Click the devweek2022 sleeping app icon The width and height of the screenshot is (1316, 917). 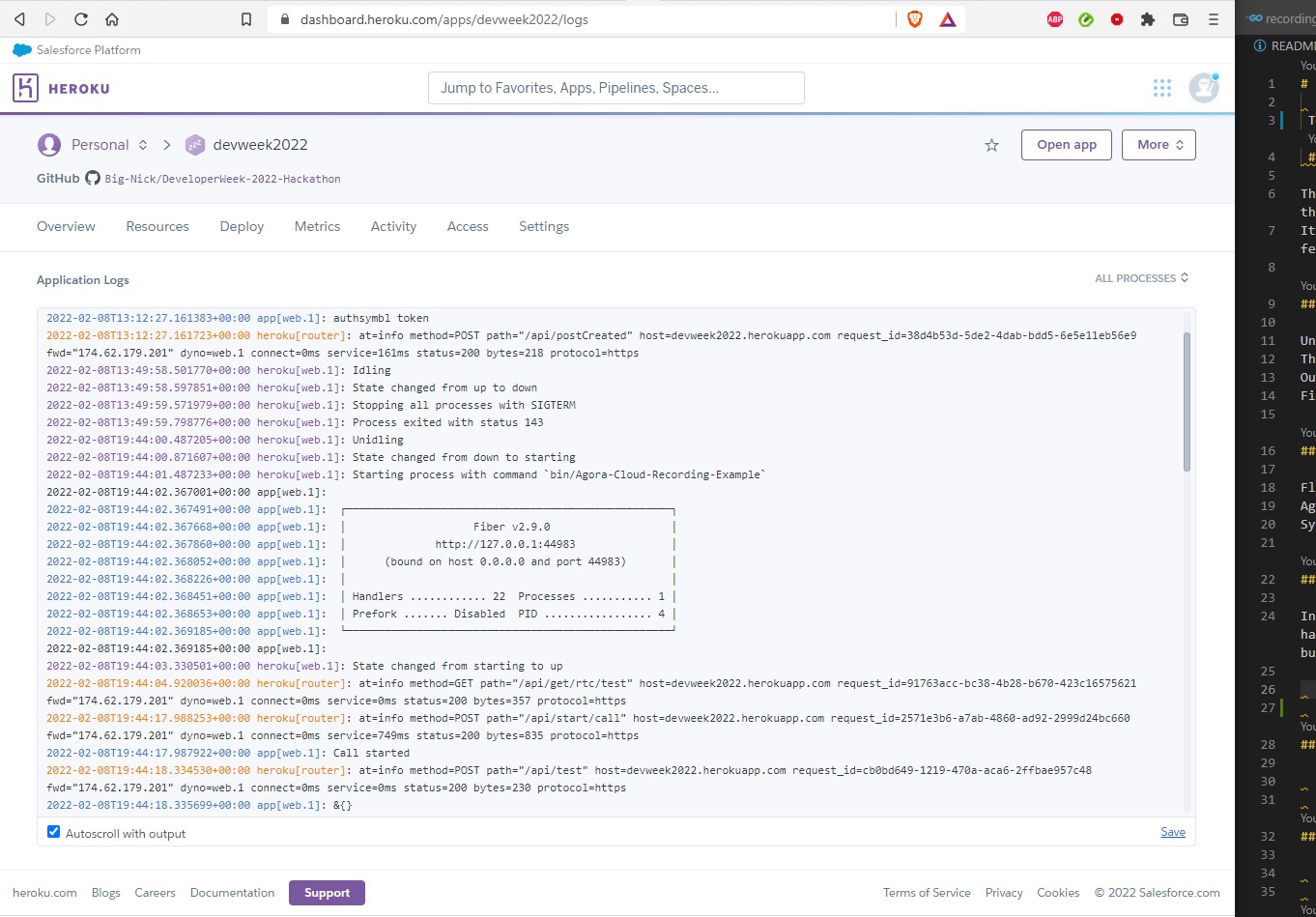point(195,145)
